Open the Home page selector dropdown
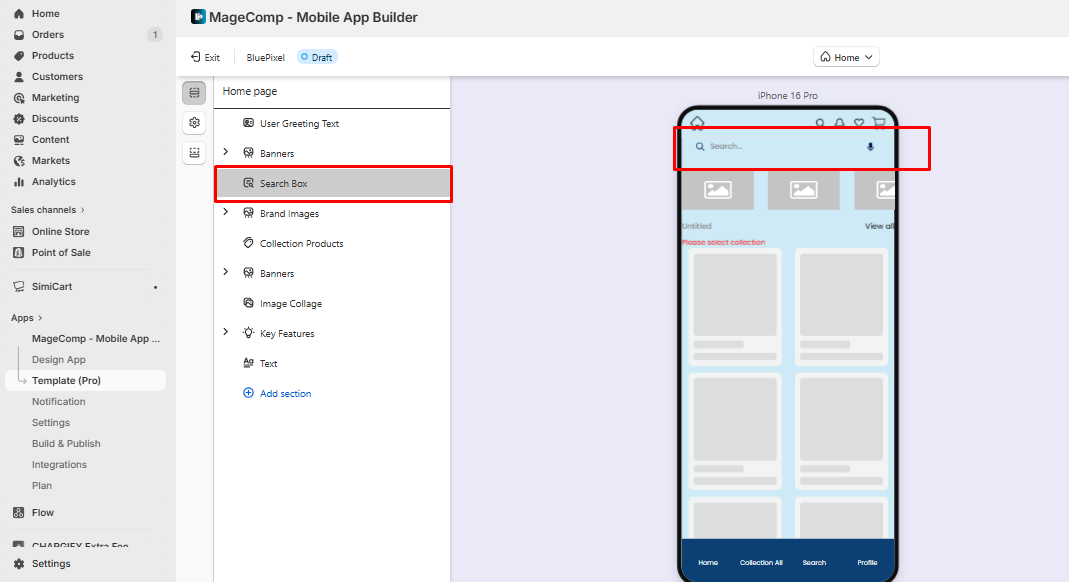 pyautogui.click(x=846, y=57)
